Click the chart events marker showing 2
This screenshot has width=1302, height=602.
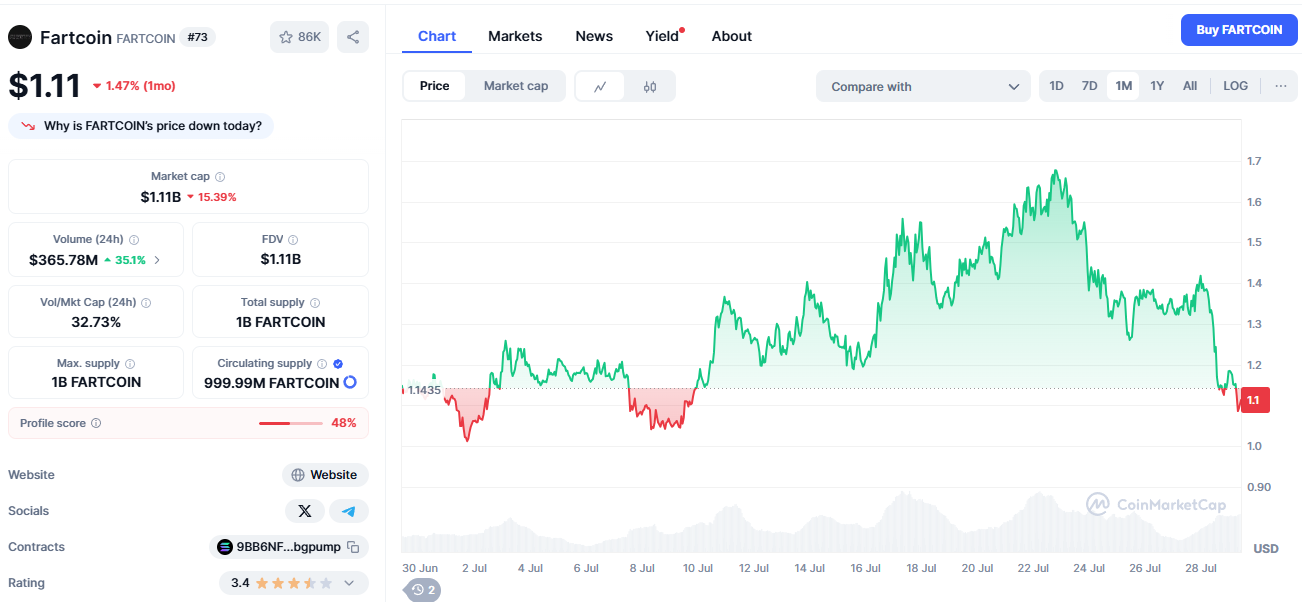(424, 590)
